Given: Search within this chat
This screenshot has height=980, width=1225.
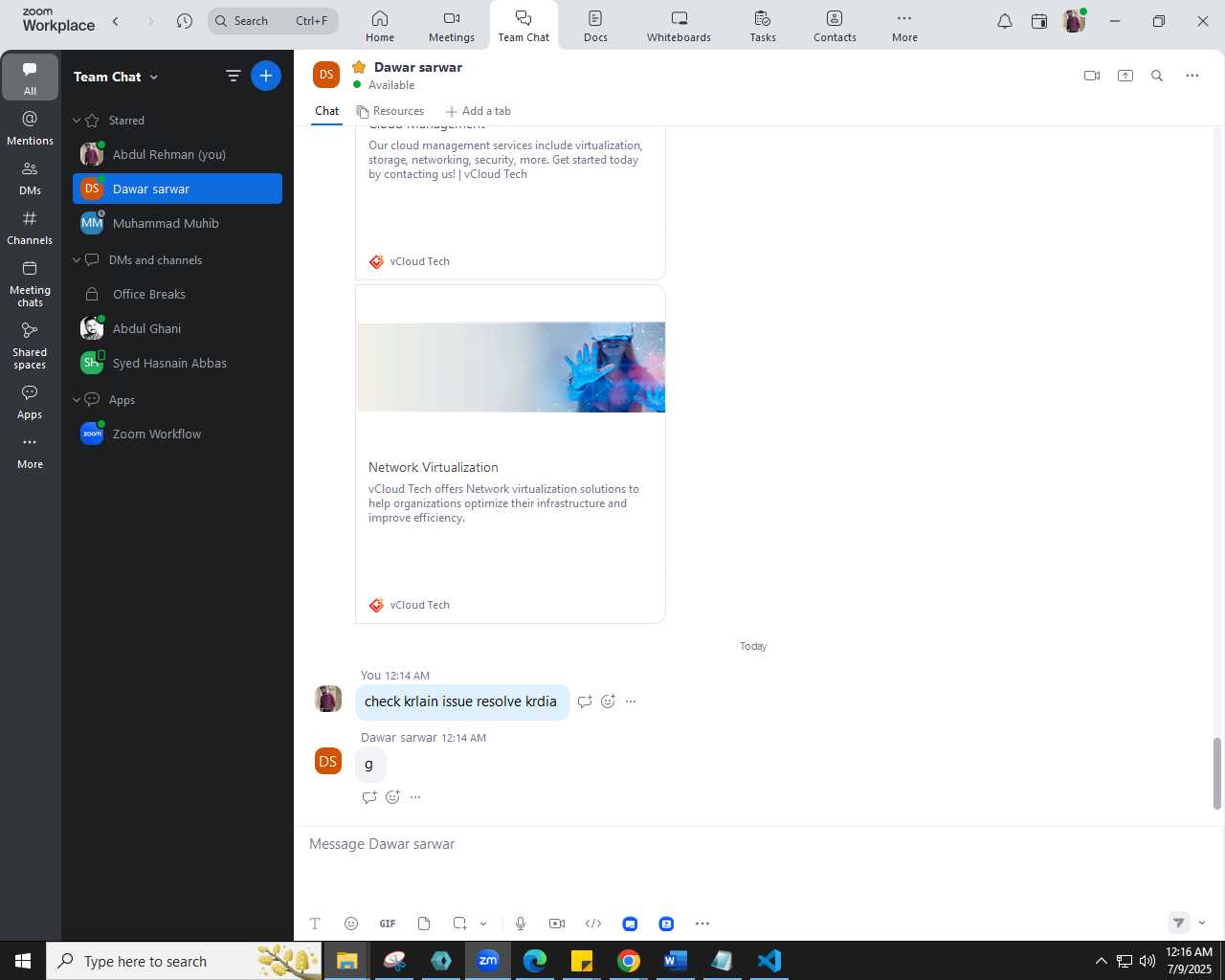Looking at the screenshot, I should pyautogui.click(x=1157, y=76).
